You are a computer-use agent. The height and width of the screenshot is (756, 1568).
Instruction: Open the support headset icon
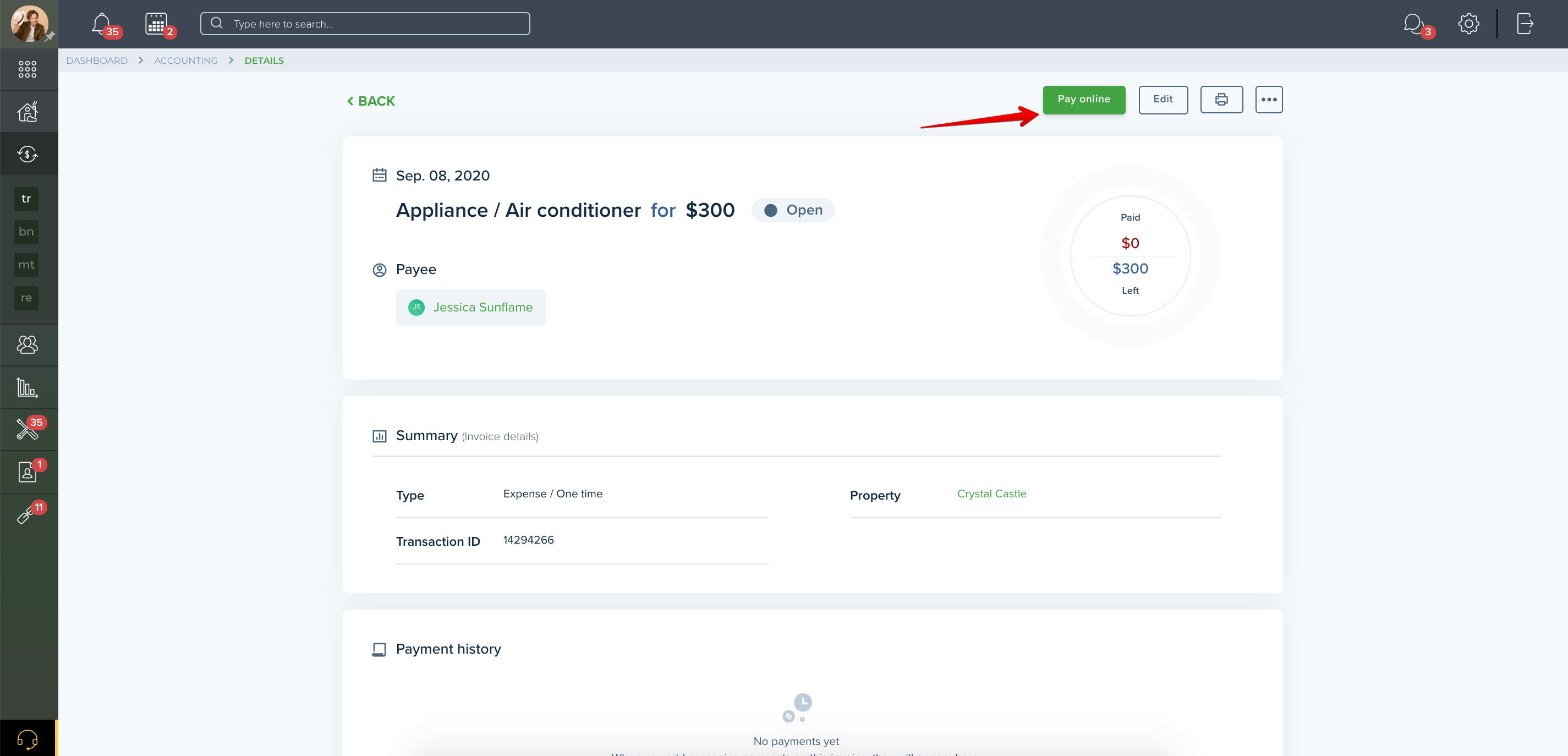28,738
